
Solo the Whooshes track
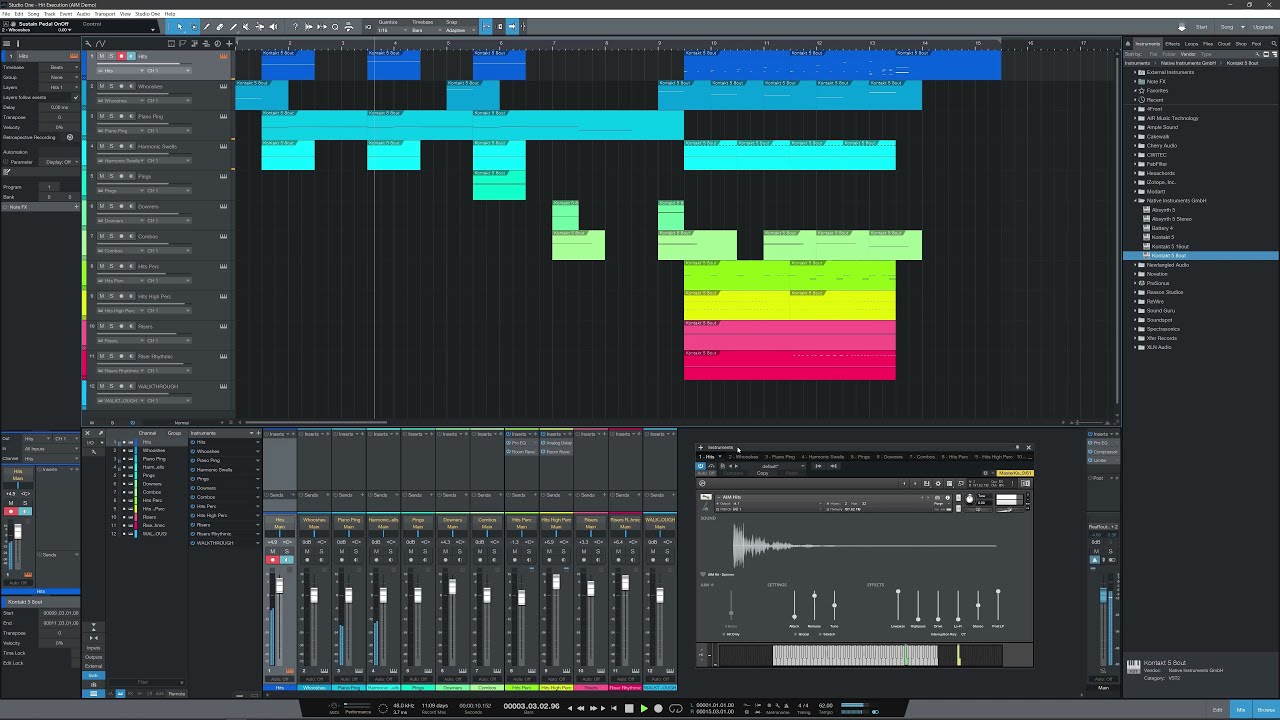click(111, 86)
